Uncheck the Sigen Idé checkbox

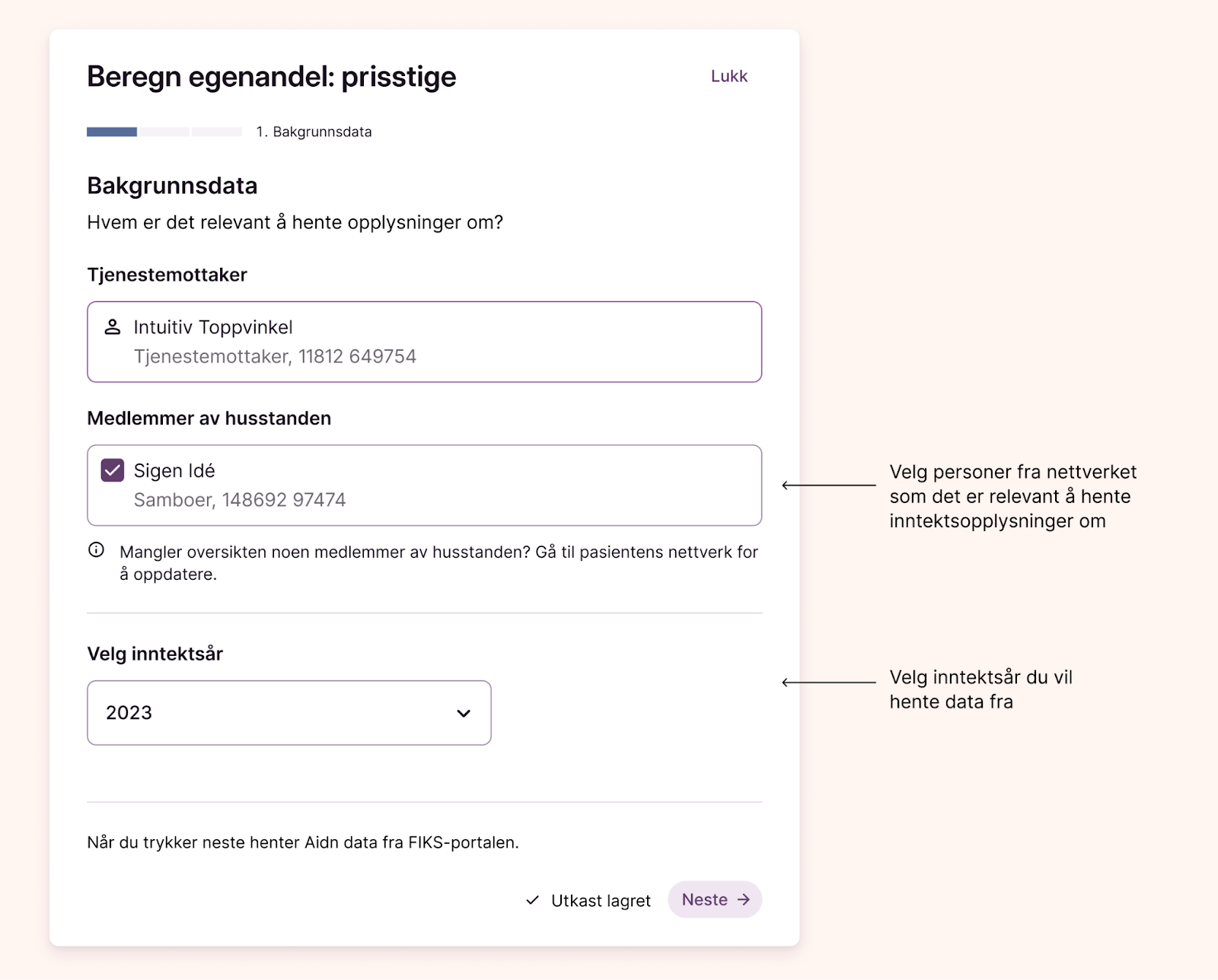(x=113, y=470)
